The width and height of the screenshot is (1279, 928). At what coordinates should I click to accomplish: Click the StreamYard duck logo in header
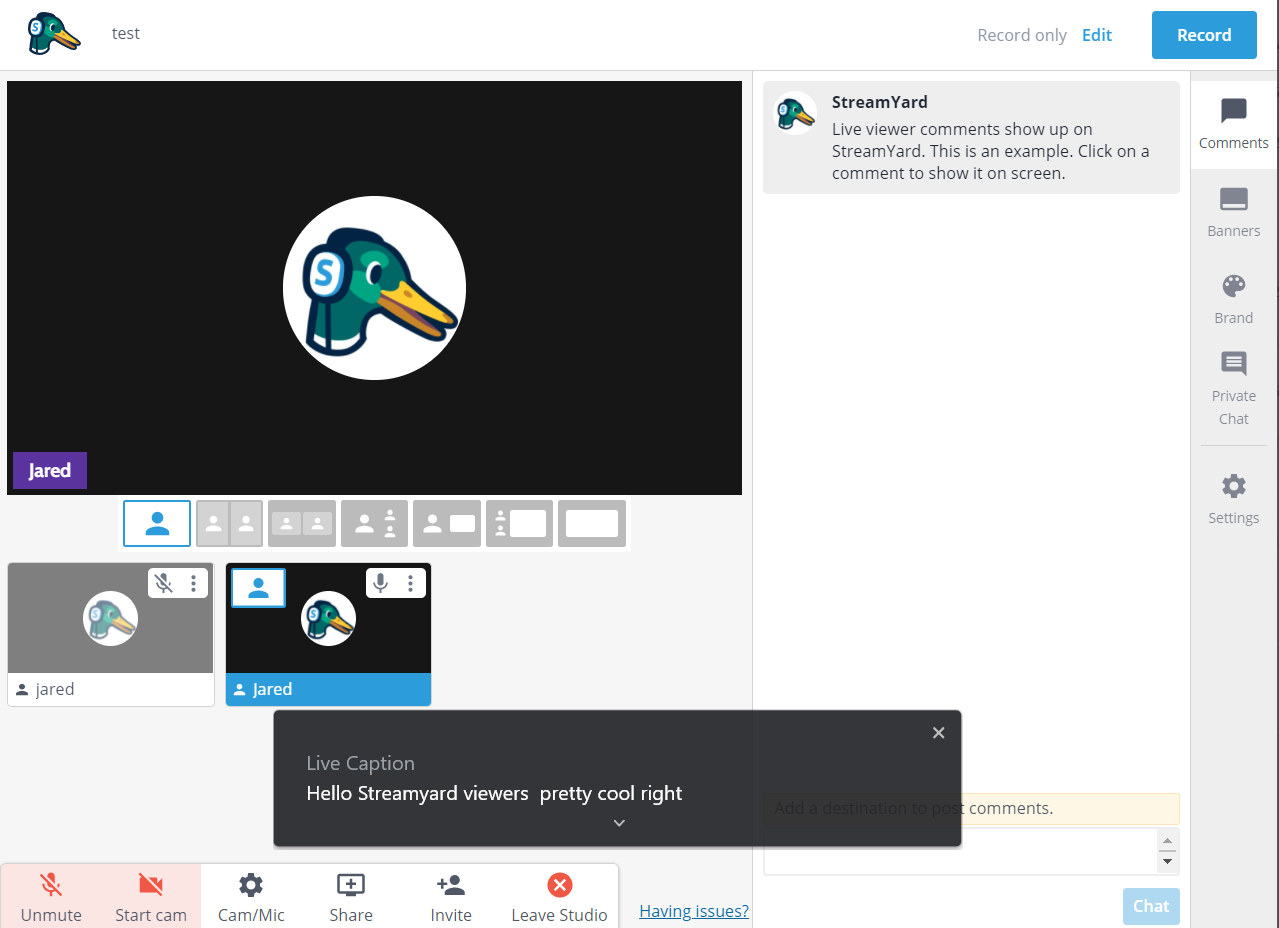[x=54, y=34]
